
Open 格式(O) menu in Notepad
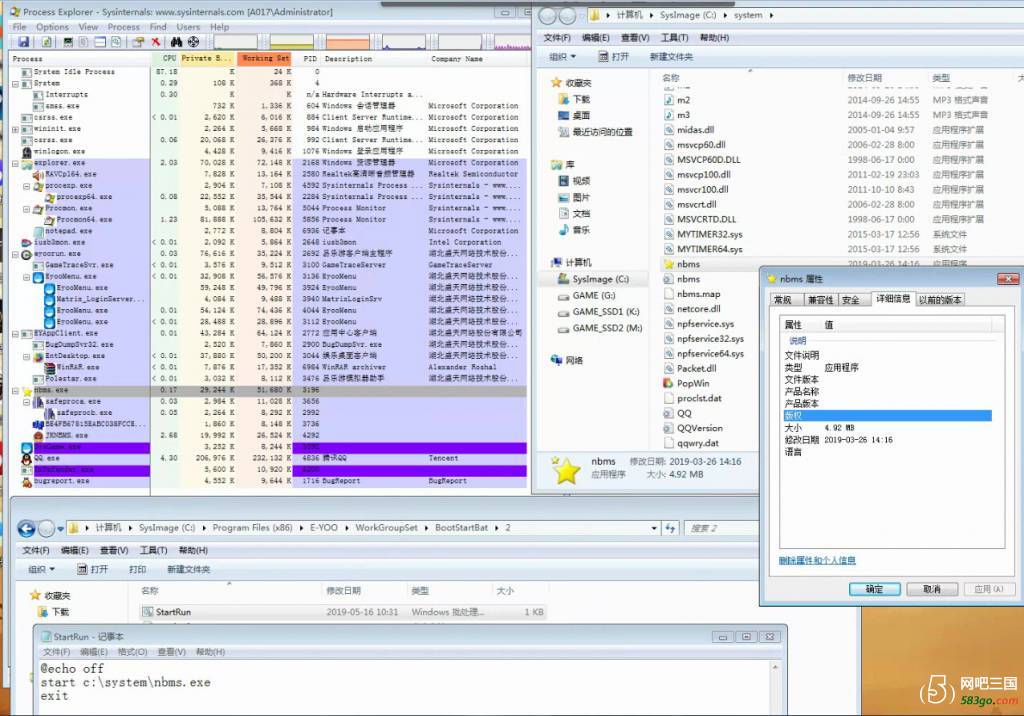[x=133, y=652]
